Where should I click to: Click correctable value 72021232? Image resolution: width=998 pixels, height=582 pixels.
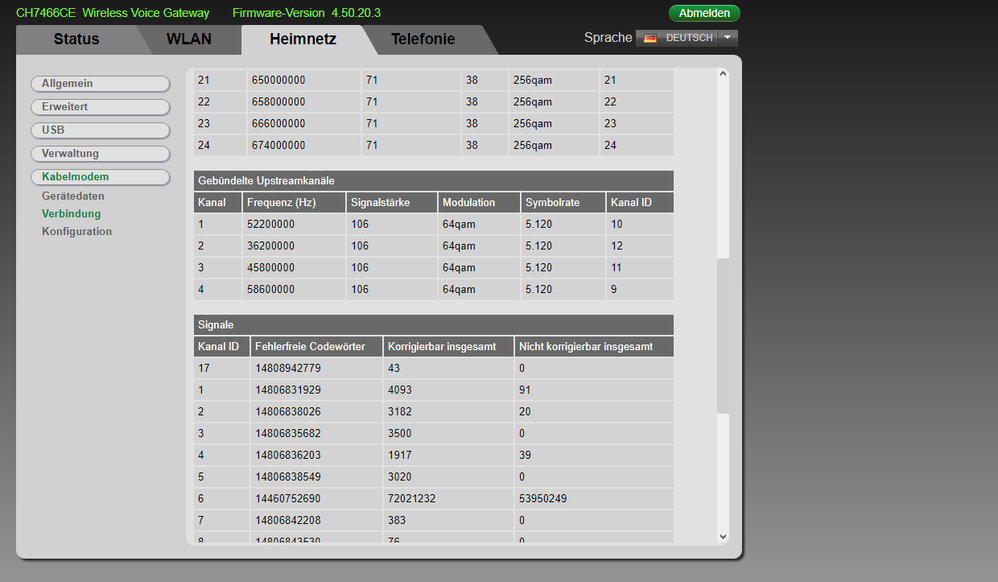[x=412, y=499]
